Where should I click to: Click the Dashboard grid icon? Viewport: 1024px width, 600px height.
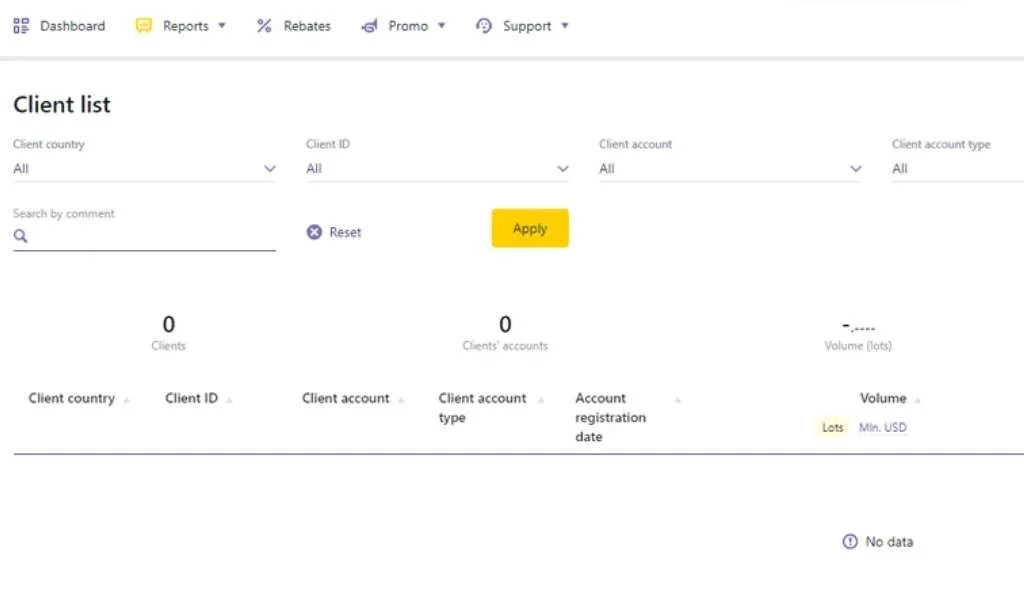(20, 26)
